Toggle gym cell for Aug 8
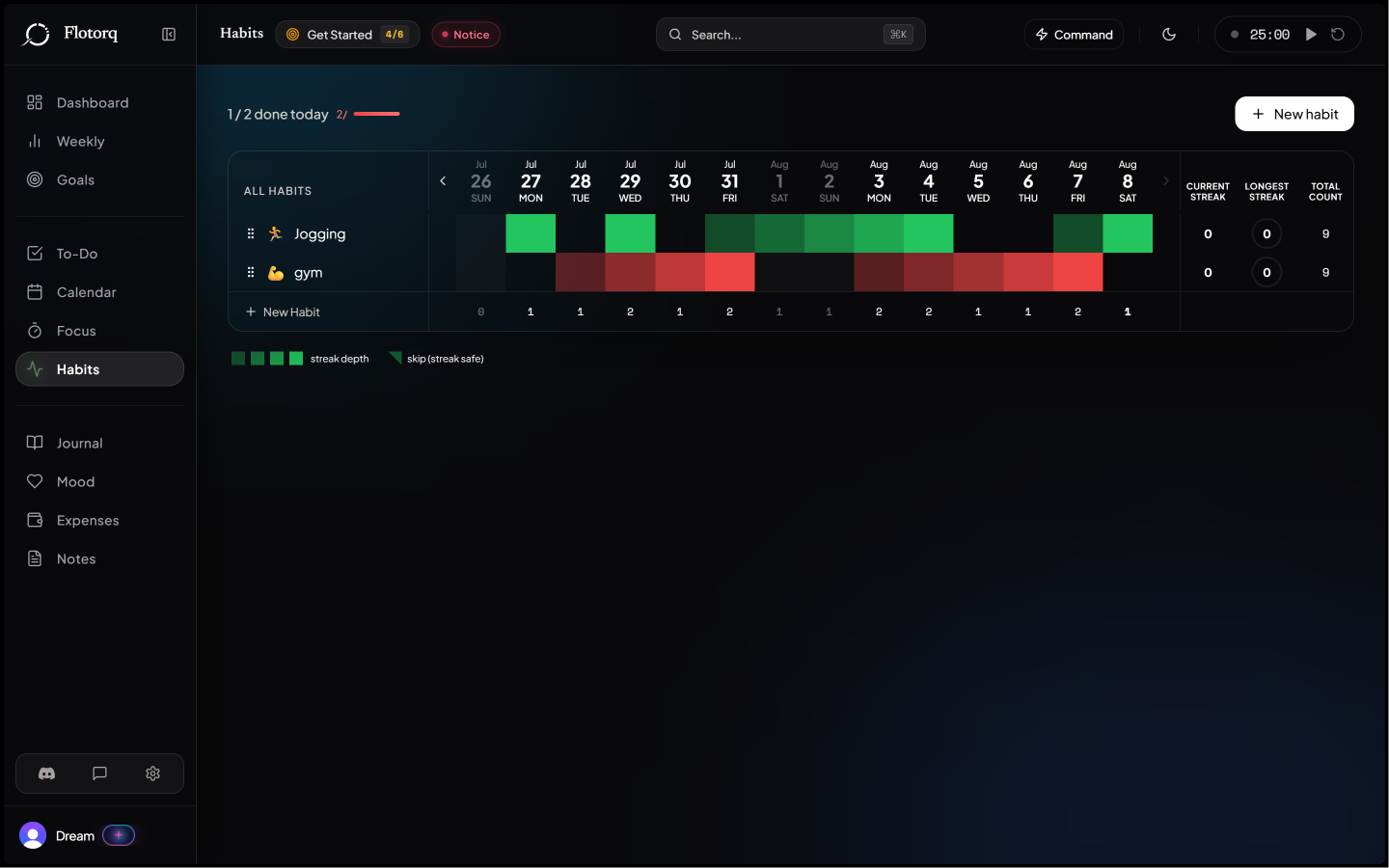Screen dimensions: 1389x868 click(1128, 272)
